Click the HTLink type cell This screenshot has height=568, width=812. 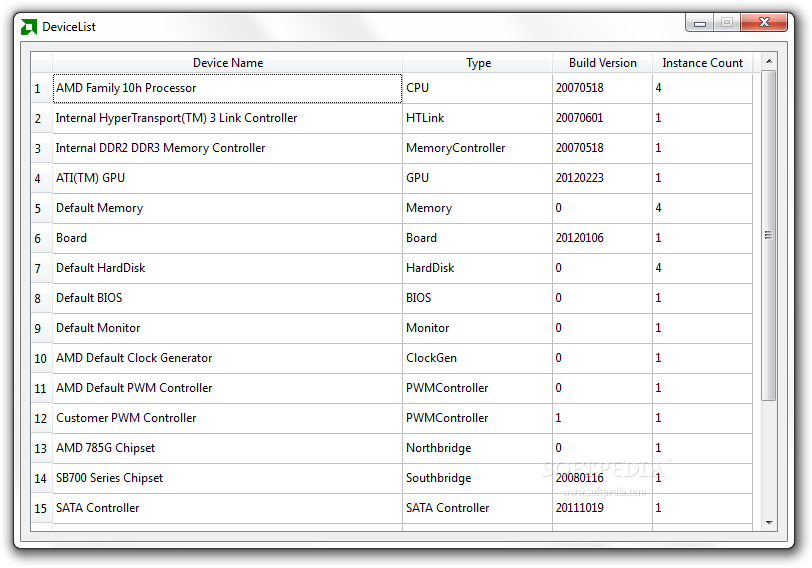coord(477,118)
